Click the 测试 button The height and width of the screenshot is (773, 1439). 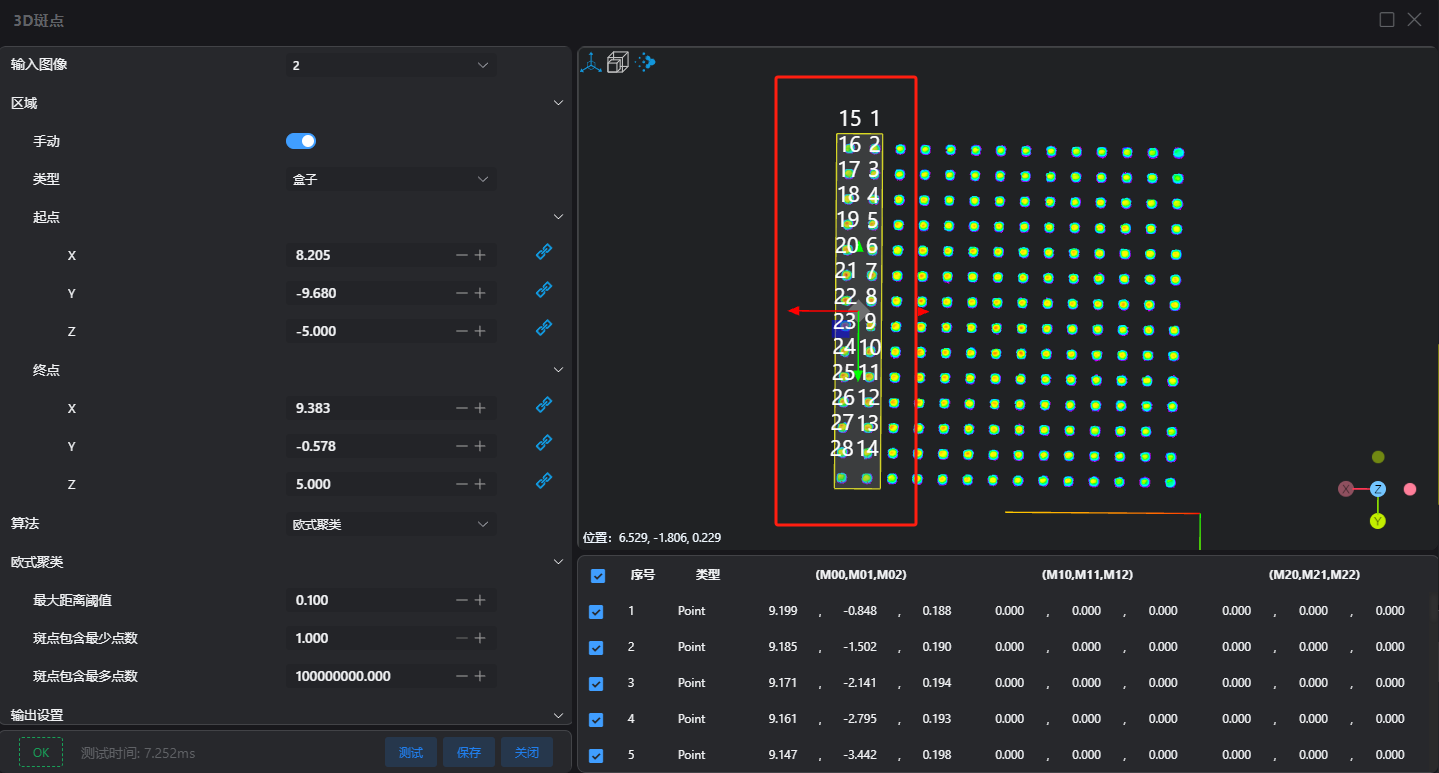(x=411, y=752)
